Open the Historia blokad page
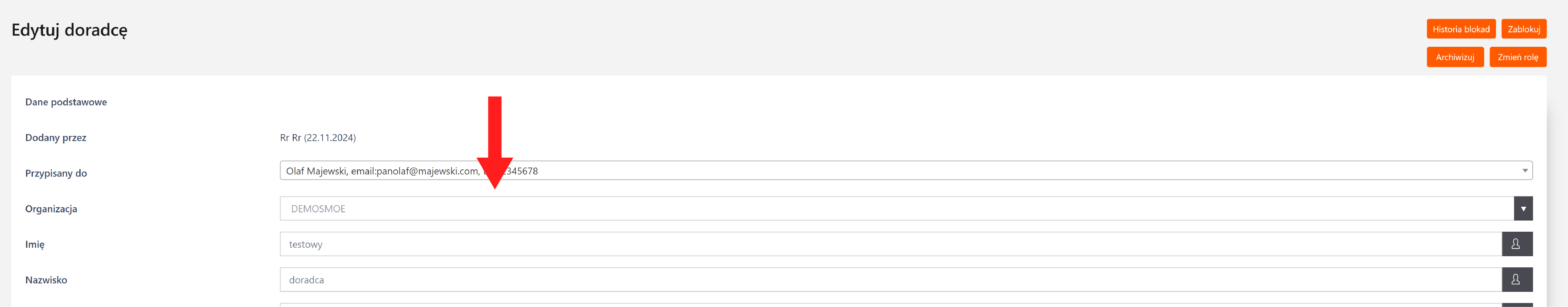This screenshot has width=1568, height=307. [x=1460, y=29]
